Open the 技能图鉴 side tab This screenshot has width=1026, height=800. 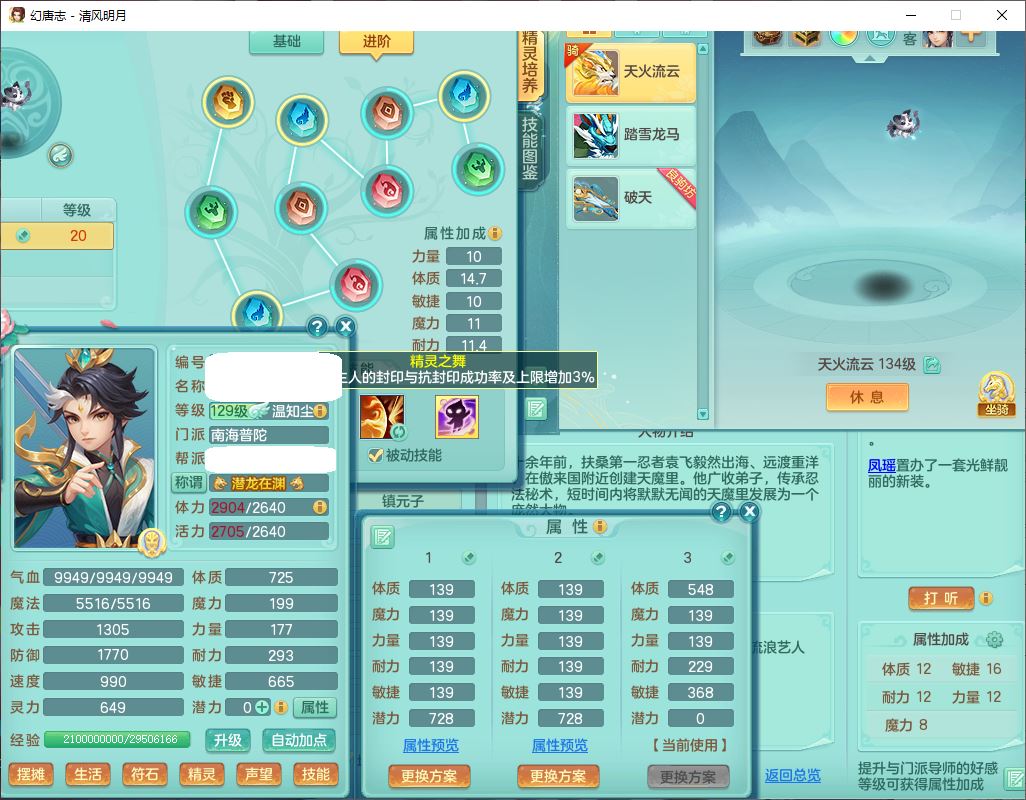(x=530, y=147)
